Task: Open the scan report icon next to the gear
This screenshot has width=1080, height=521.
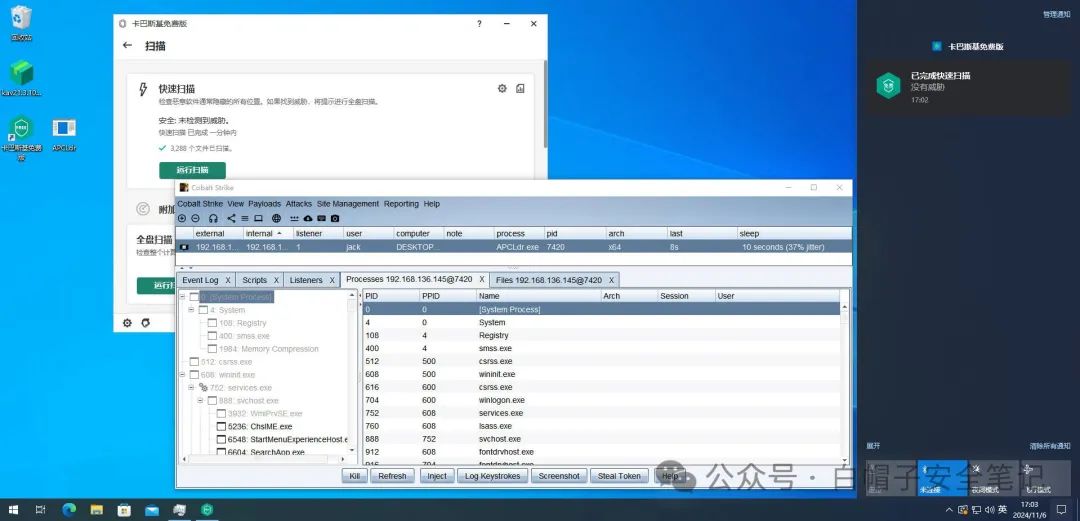Action: (520, 89)
